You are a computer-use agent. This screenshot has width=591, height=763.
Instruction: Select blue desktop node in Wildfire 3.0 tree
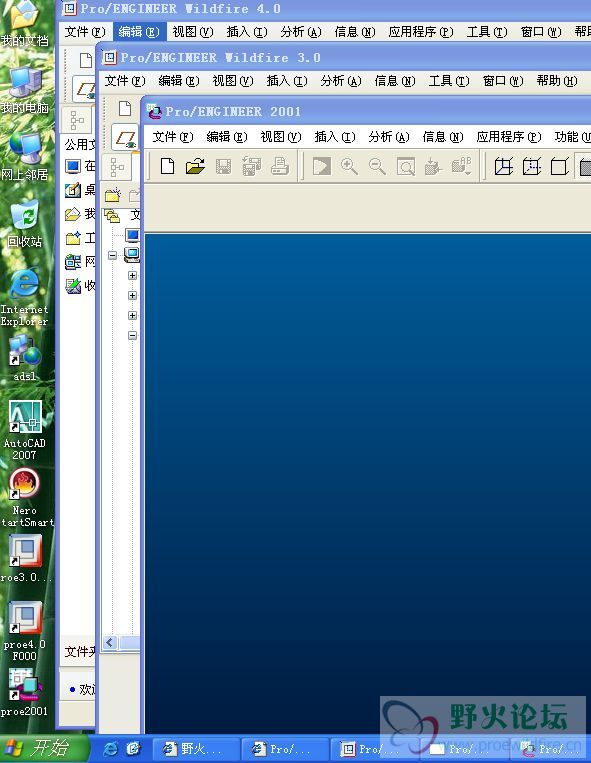pos(132,235)
